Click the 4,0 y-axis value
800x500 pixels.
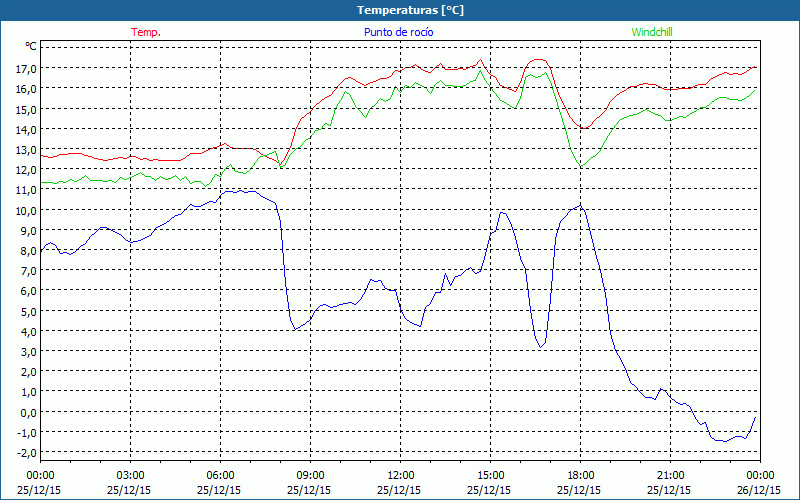coord(30,331)
